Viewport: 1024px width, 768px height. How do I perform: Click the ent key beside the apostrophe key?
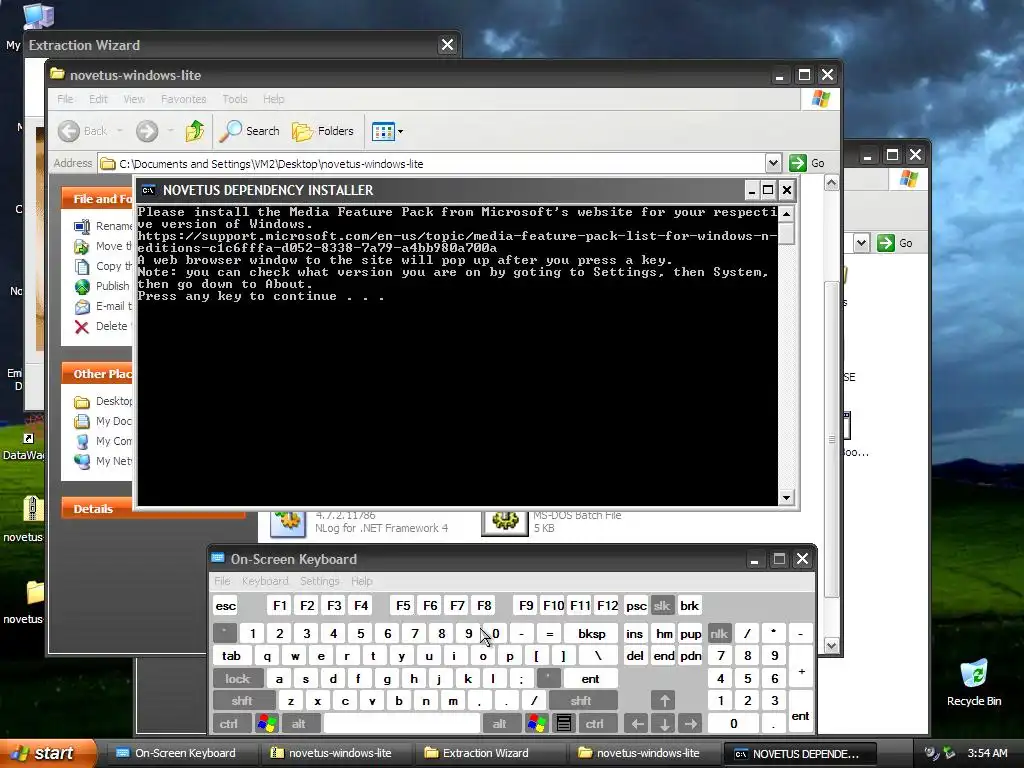tap(590, 679)
